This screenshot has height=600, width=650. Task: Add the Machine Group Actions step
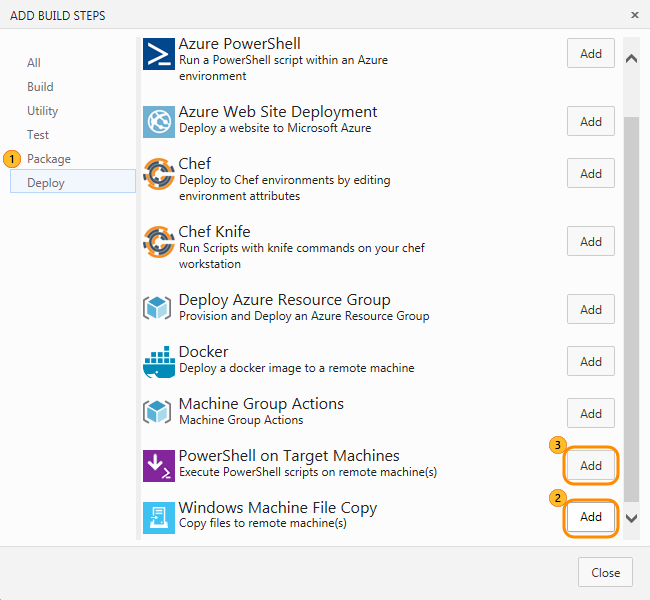[x=591, y=413]
